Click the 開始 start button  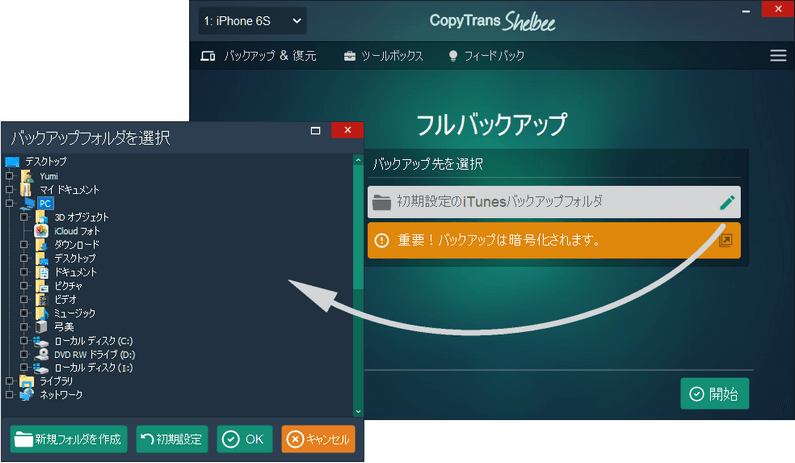click(714, 394)
